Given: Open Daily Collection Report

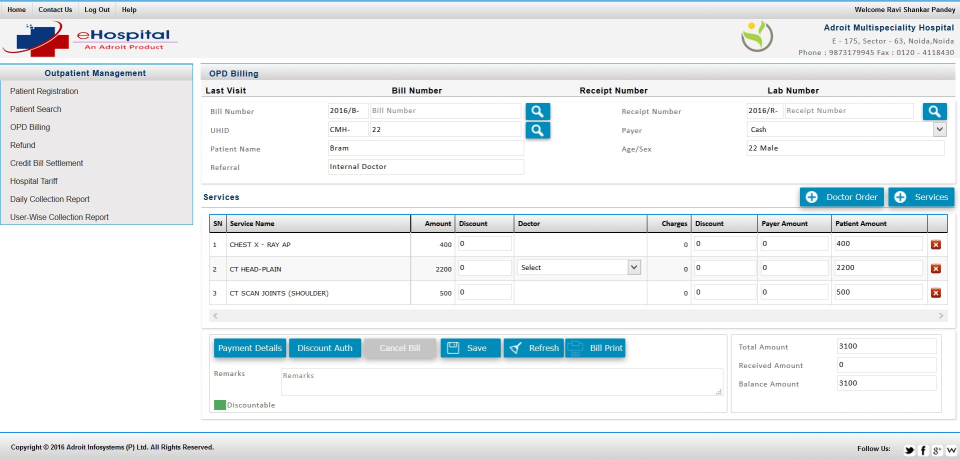Looking at the screenshot, I should (x=50, y=199).
